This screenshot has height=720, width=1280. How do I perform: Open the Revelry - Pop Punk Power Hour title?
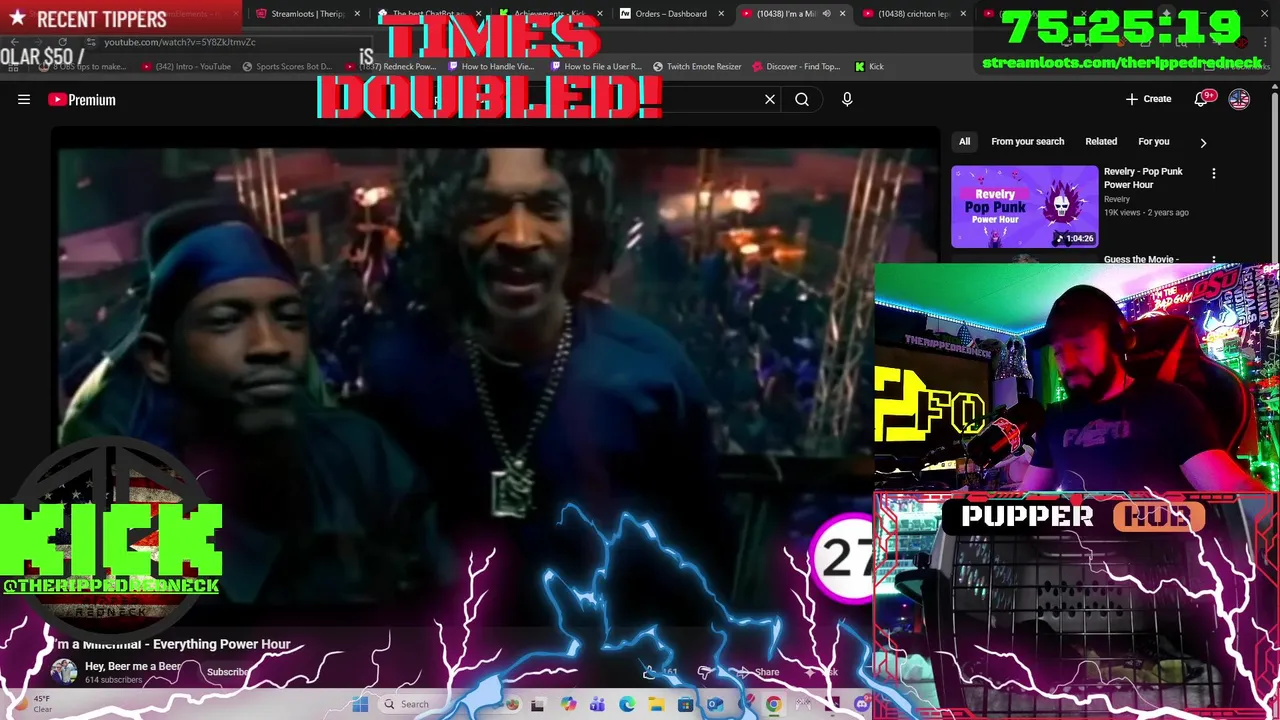pyautogui.click(x=1143, y=178)
